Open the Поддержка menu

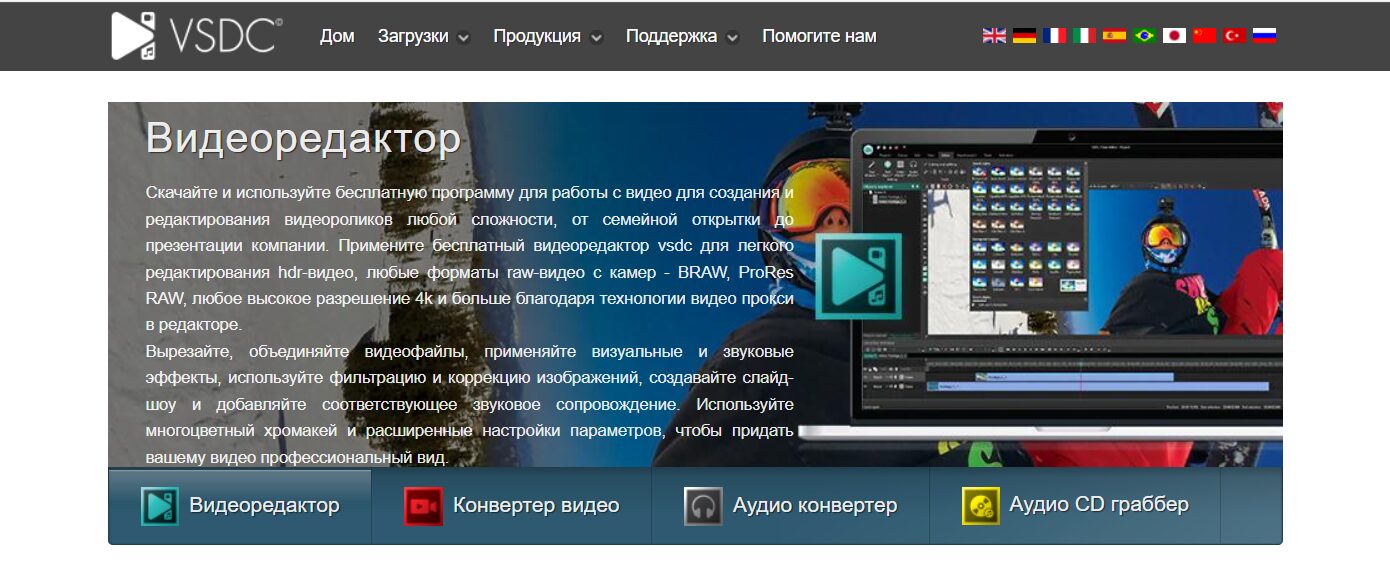pyautogui.click(x=672, y=36)
